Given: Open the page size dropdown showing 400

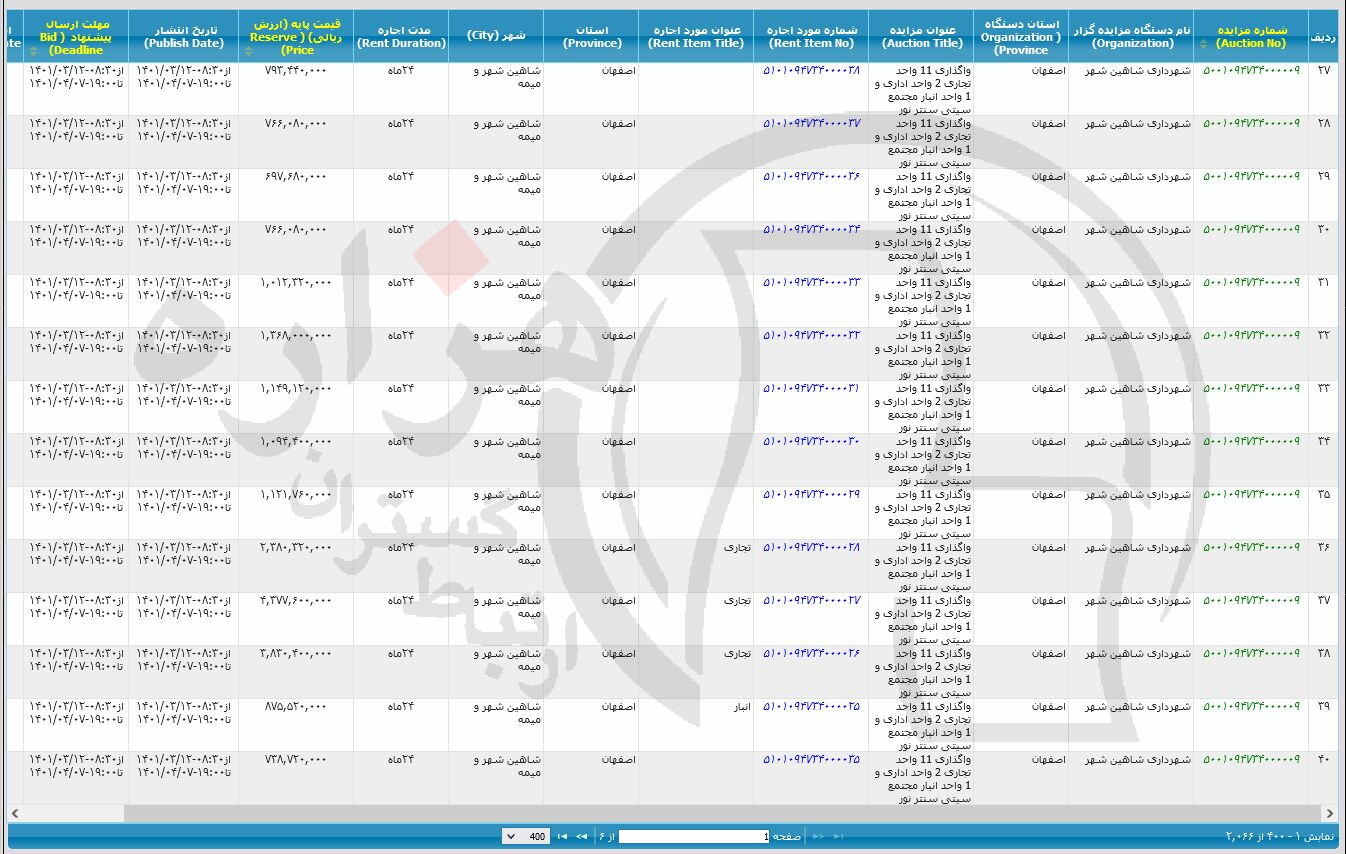Looking at the screenshot, I should coord(526,836).
